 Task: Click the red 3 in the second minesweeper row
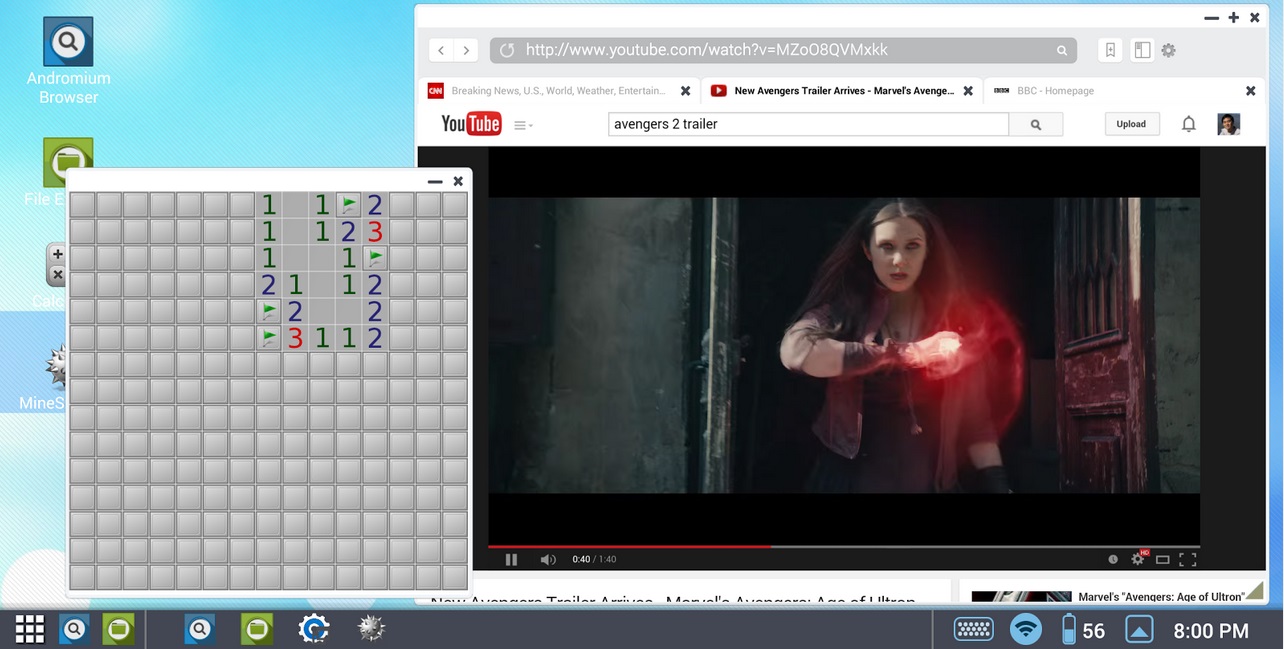pyautogui.click(x=375, y=232)
